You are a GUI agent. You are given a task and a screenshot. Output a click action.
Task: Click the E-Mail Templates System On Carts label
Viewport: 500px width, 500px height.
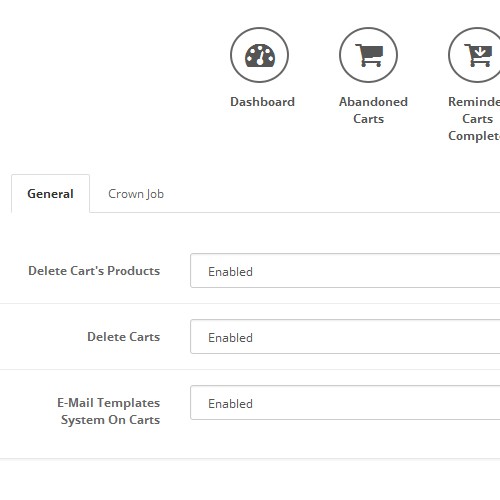coord(109,411)
